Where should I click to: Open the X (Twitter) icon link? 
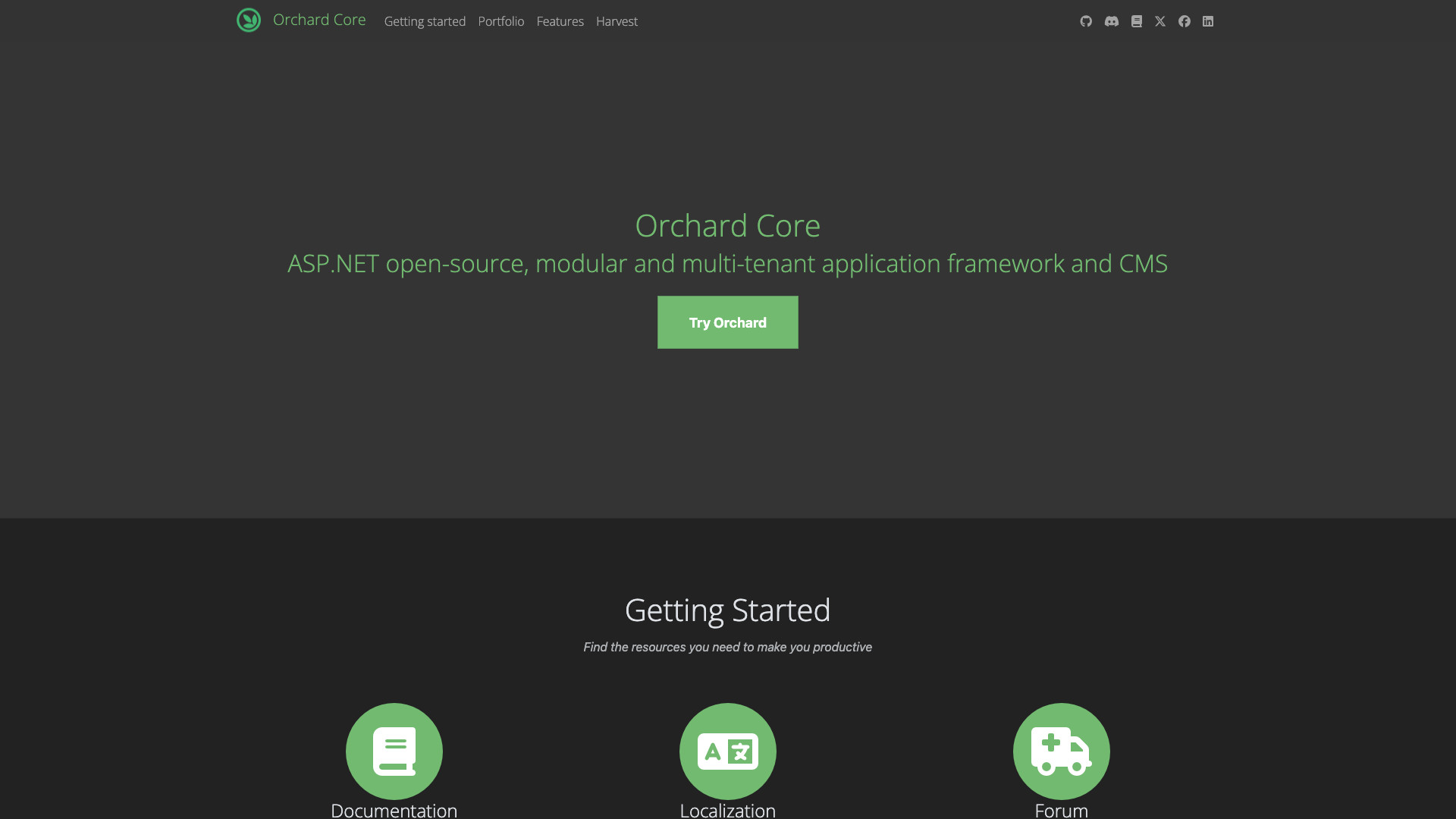coord(1160,21)
